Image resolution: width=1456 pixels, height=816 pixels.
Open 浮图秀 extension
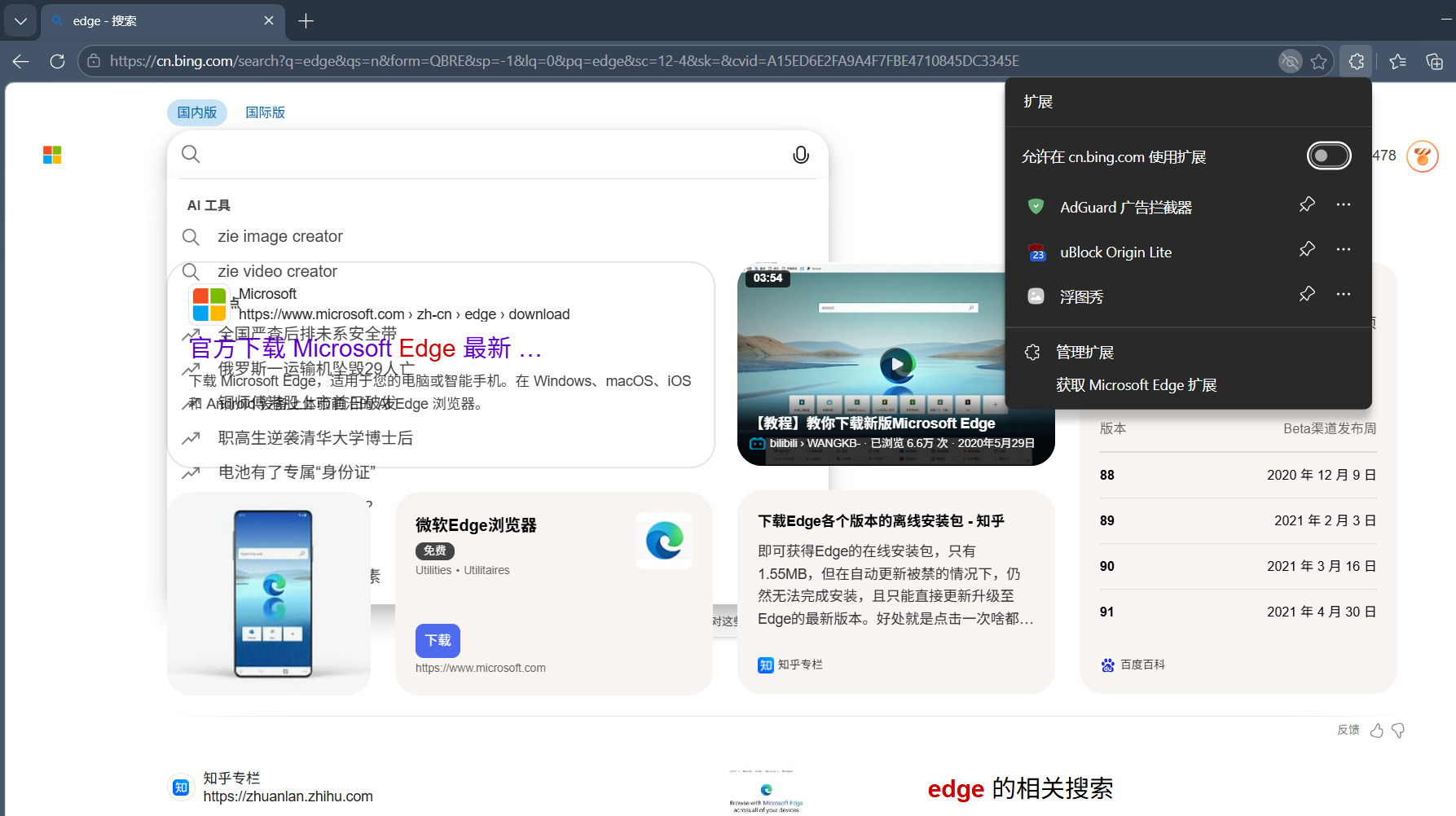click(1081, 297)
